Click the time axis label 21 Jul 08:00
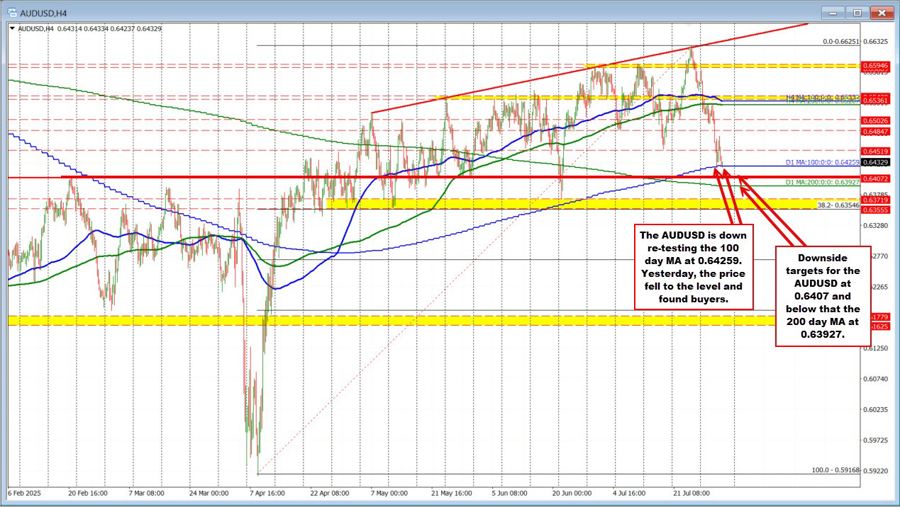Screen dimensions: 900x507 692,493
